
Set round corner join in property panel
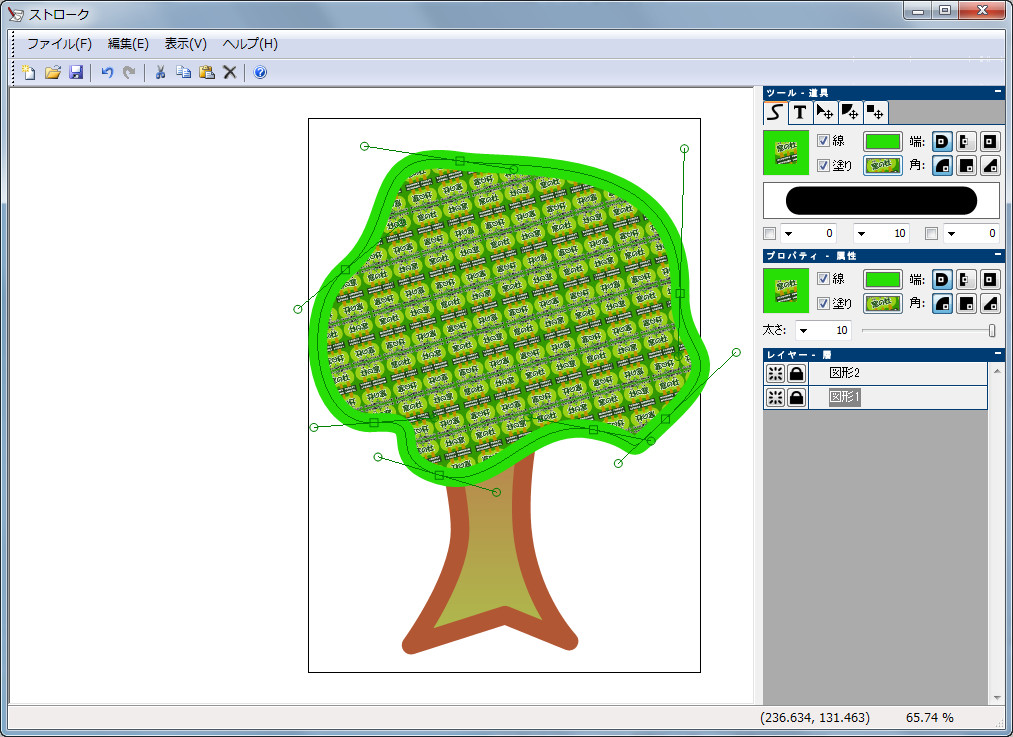[943, 303]
